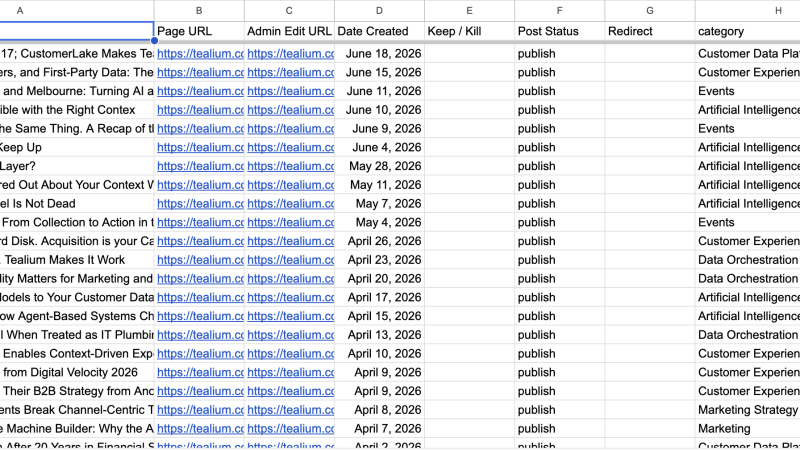The width and height of the screenshot is (800, 450).
Task: Click the category header cell
Action: point(747,31)
